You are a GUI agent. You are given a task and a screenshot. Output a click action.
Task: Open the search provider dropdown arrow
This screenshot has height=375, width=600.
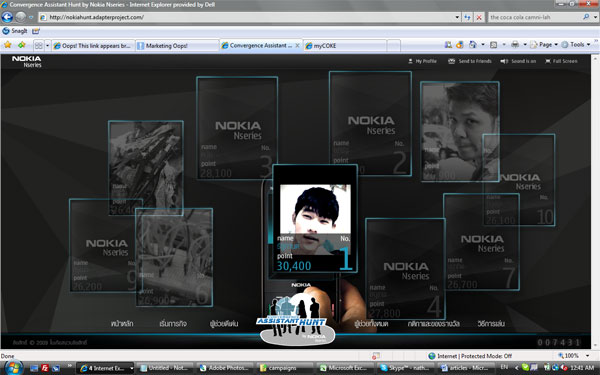pos(595,17)
